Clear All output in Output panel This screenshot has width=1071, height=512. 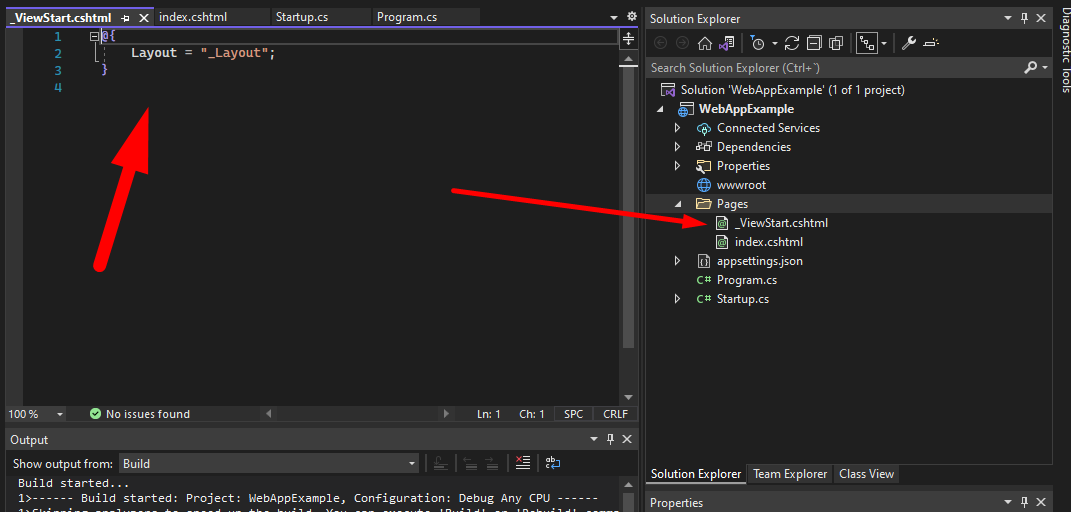pyautogui.click(x=522, y=463)
